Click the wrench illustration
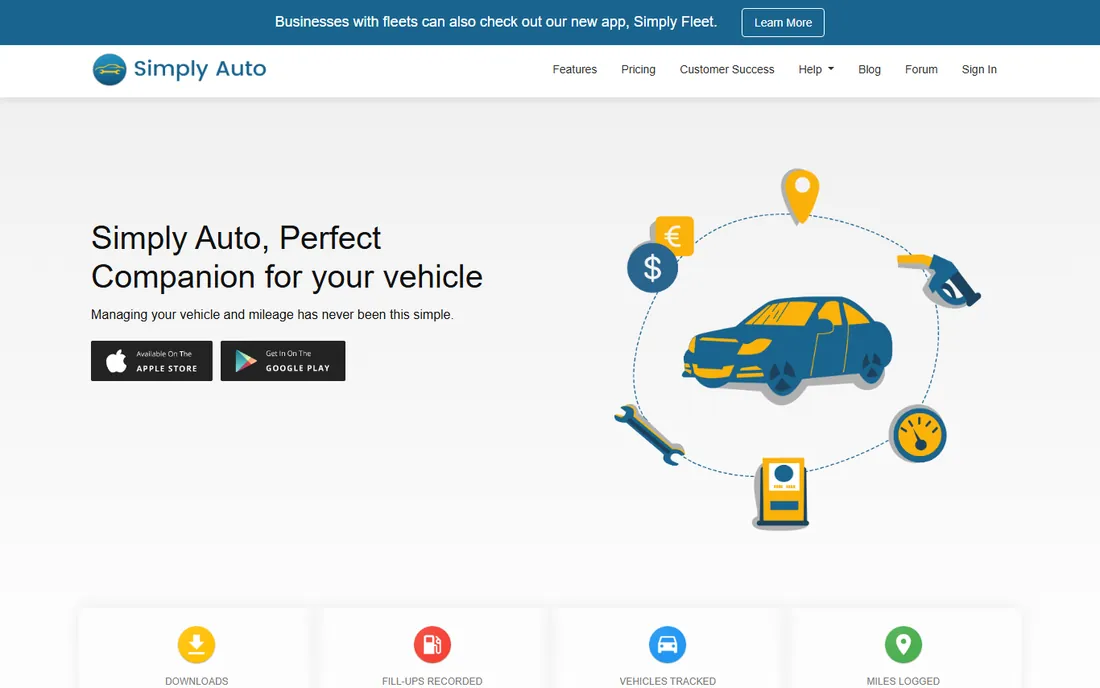 tap(649, 435)
